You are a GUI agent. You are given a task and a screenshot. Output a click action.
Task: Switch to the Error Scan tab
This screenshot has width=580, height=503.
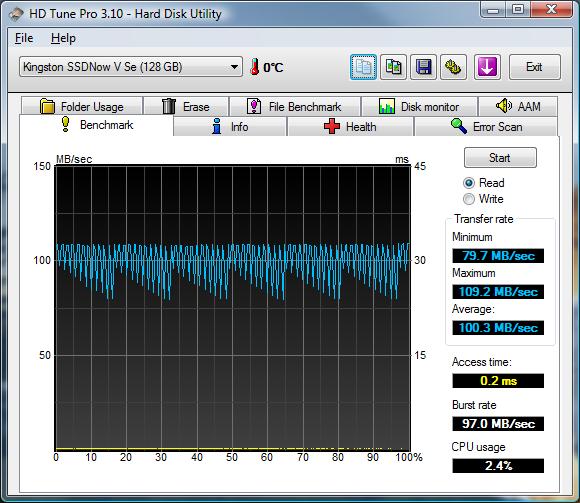point(486,126)
